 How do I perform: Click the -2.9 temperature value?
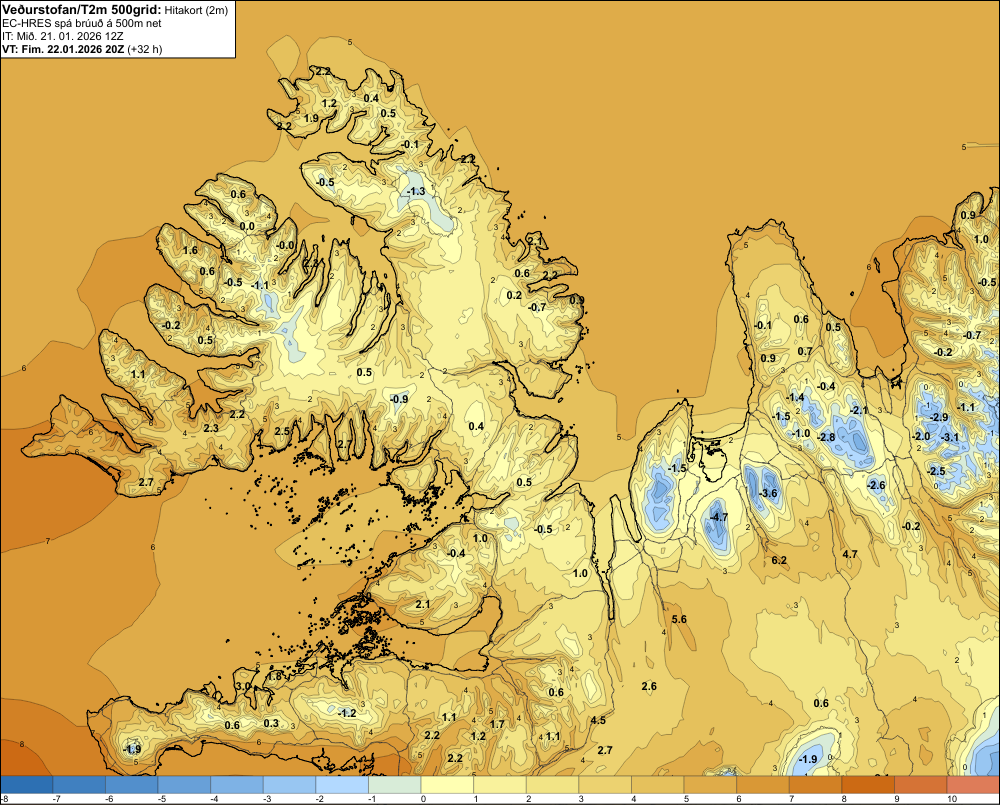click(x=939, y=417)
